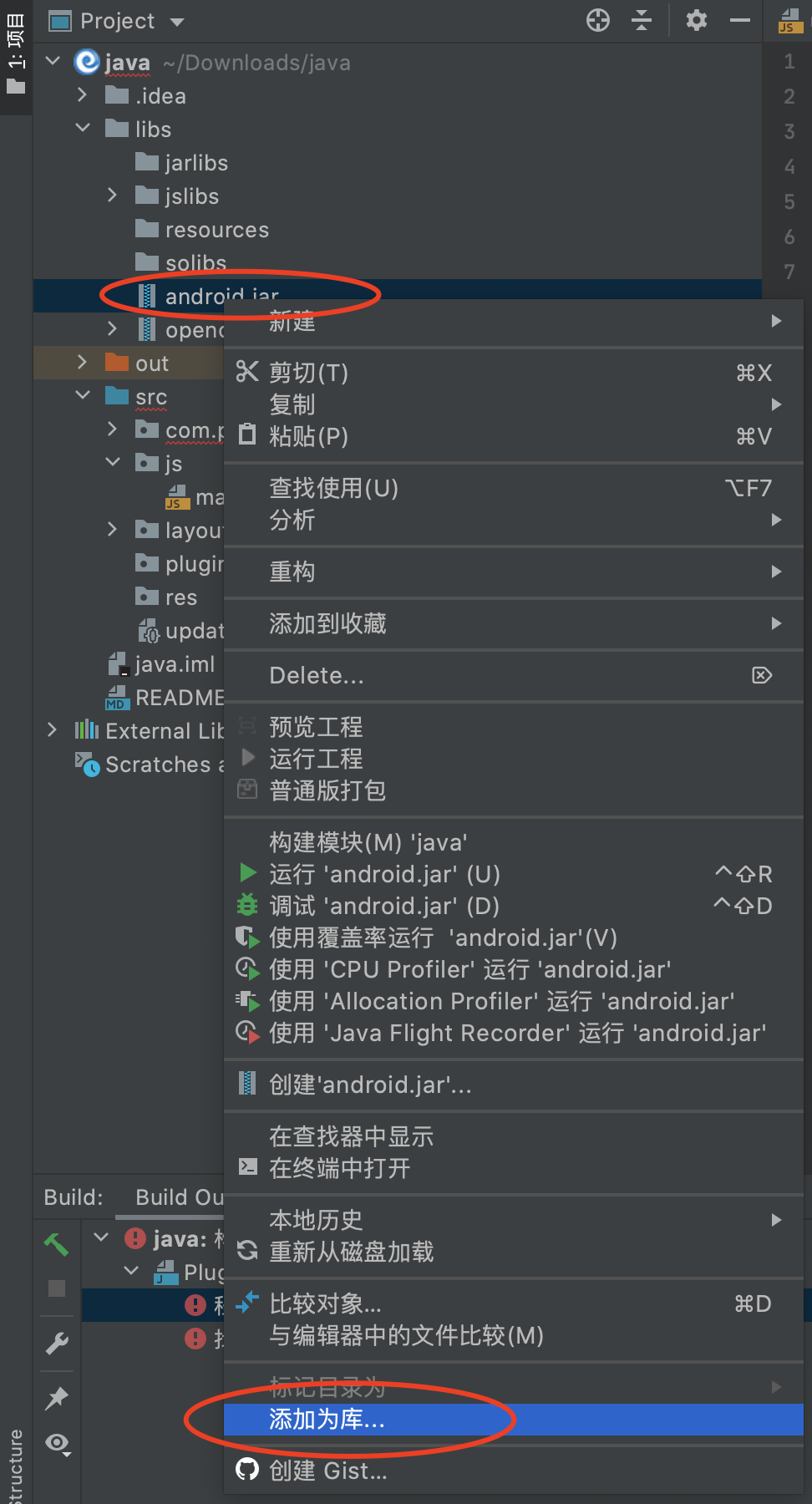Expand the jslibs folder

pyautogui.click(x=113, y=196)
